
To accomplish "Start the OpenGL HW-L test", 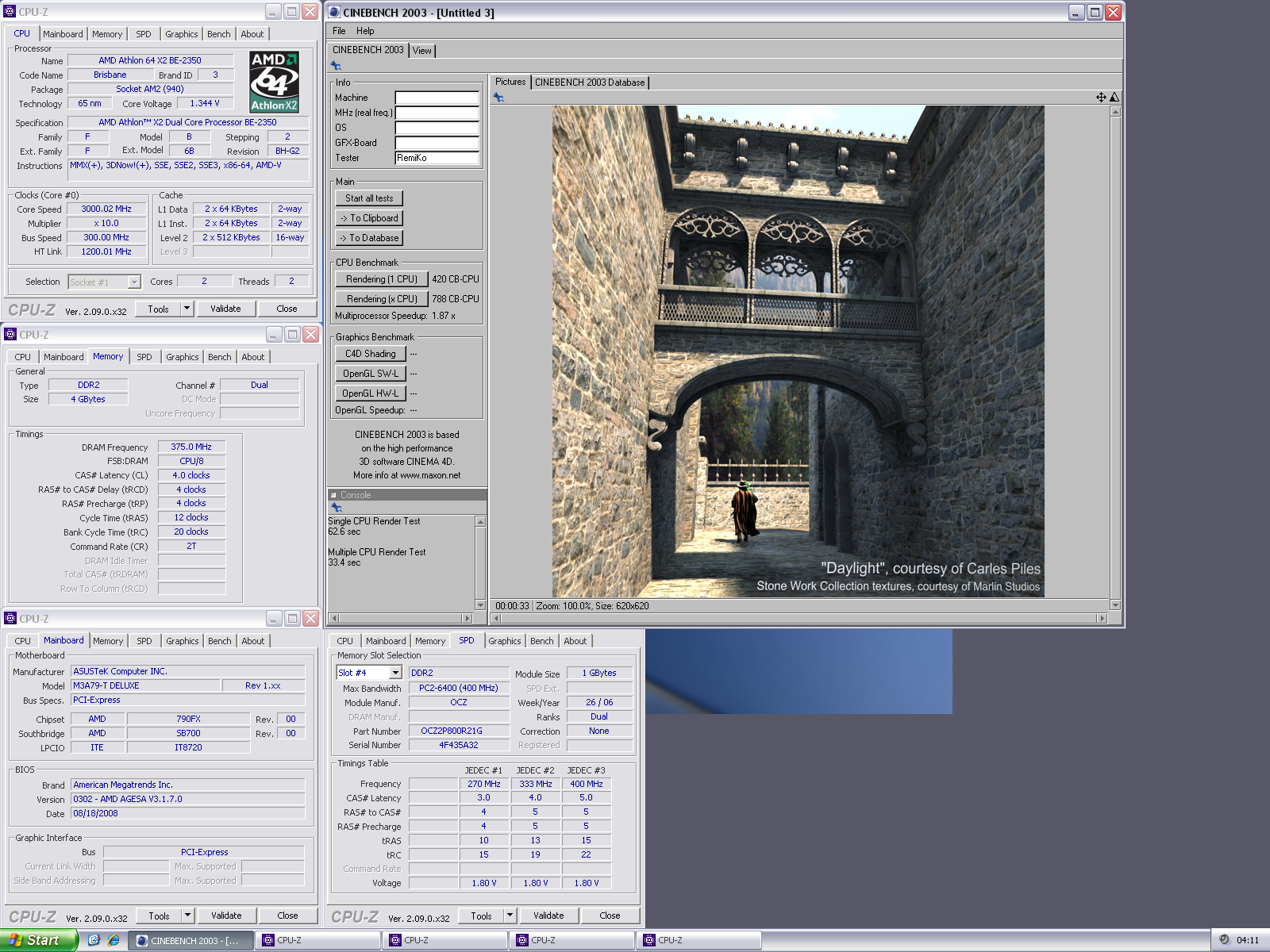I will tap(371, 393).
